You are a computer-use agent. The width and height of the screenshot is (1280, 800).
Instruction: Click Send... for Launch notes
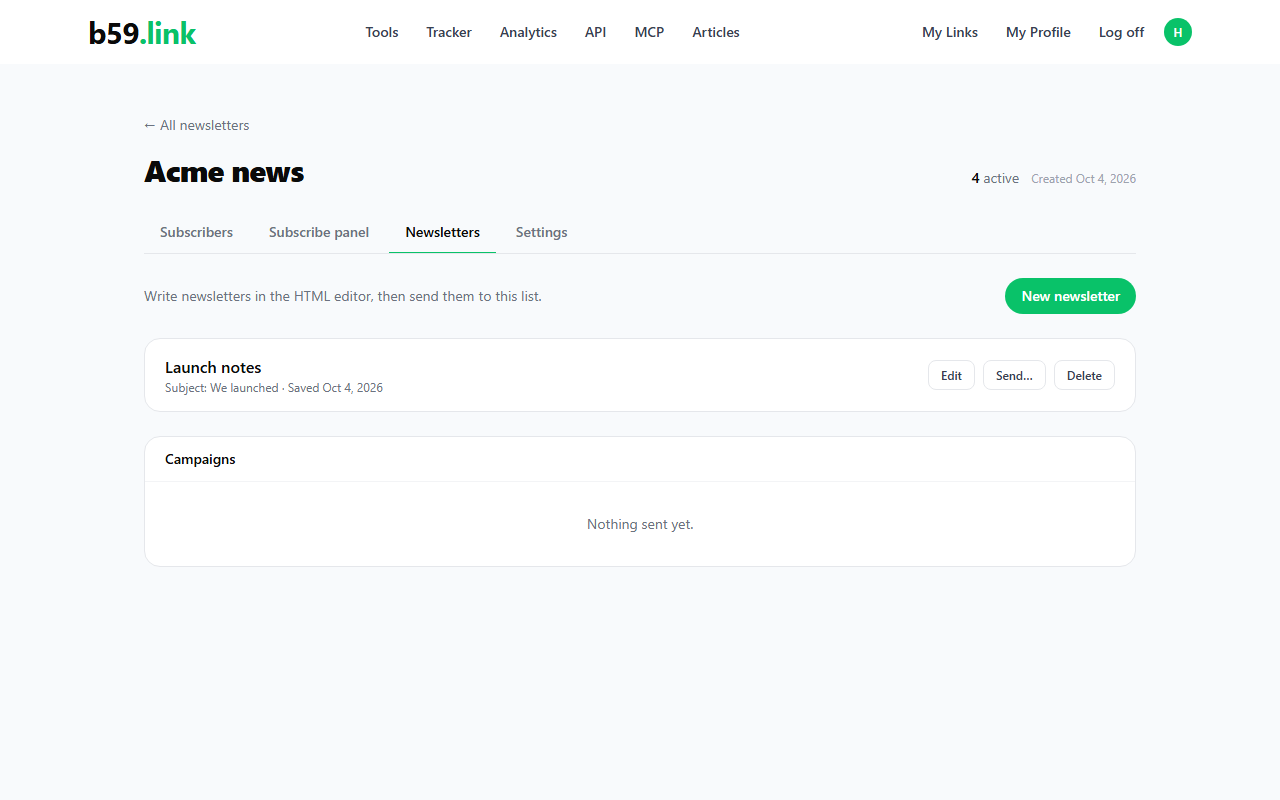[x=1014, y=375]
